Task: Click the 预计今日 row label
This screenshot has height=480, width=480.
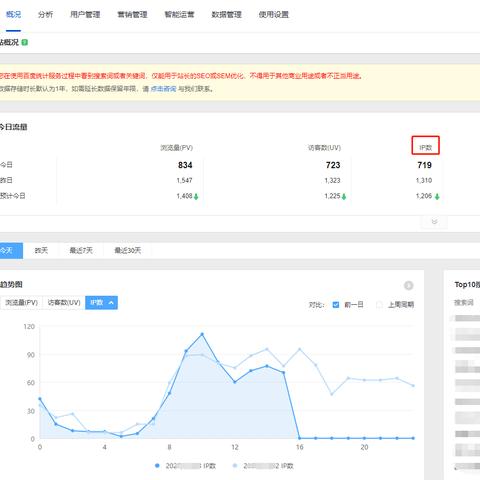Action: click(x=13, y=196)
